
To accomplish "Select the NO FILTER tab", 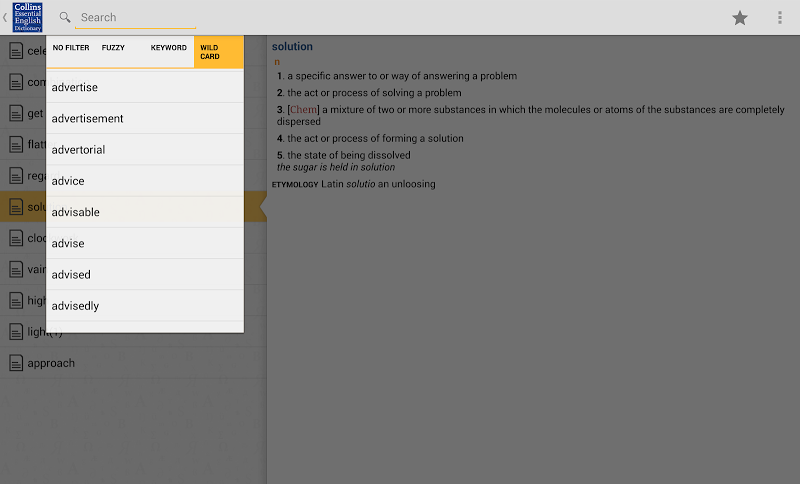I will coord(71,52).
